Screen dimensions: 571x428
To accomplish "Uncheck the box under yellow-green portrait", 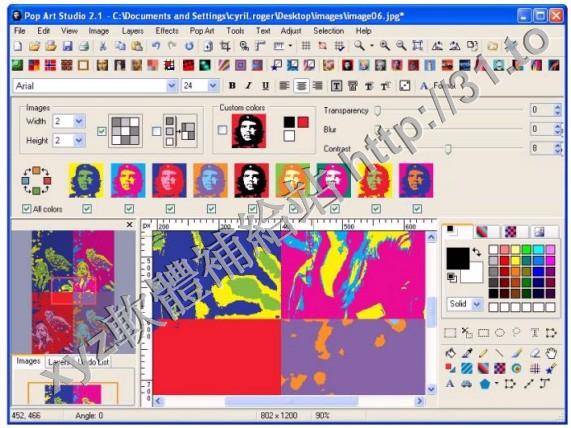I will click(x=87, y=209).
